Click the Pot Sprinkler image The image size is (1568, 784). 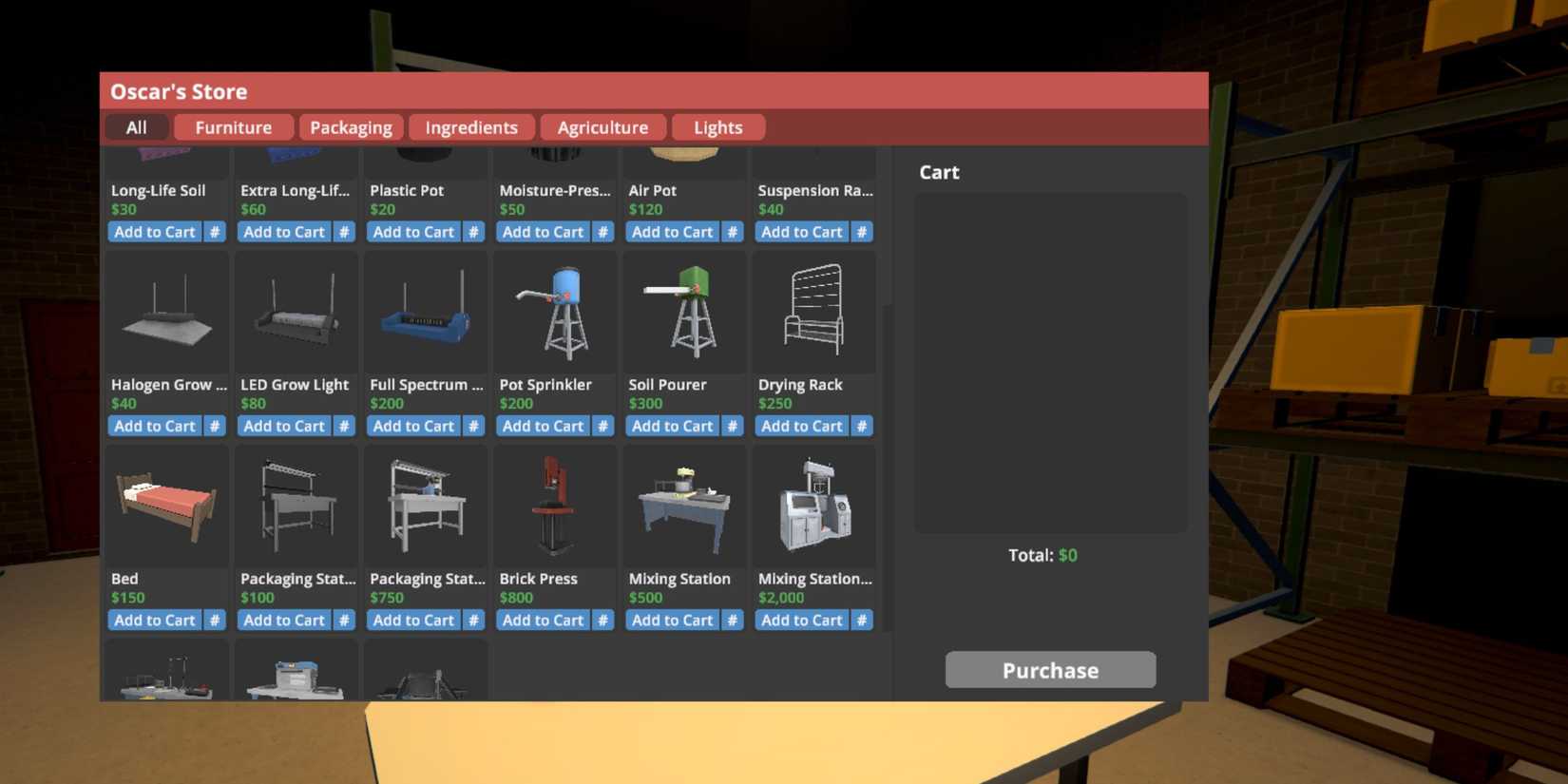click(555, 314)
